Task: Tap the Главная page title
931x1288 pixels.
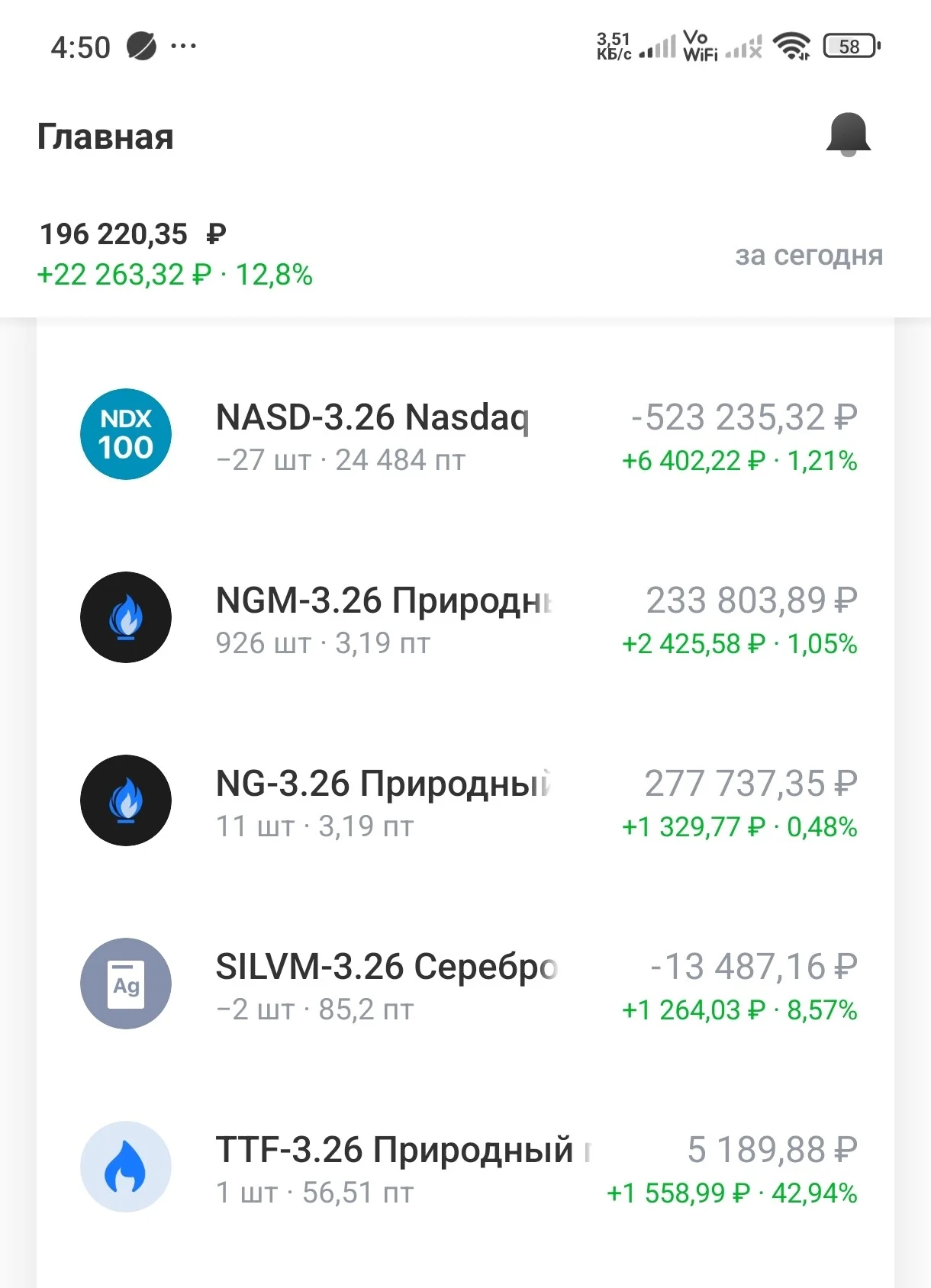Action: click(105, 137)
